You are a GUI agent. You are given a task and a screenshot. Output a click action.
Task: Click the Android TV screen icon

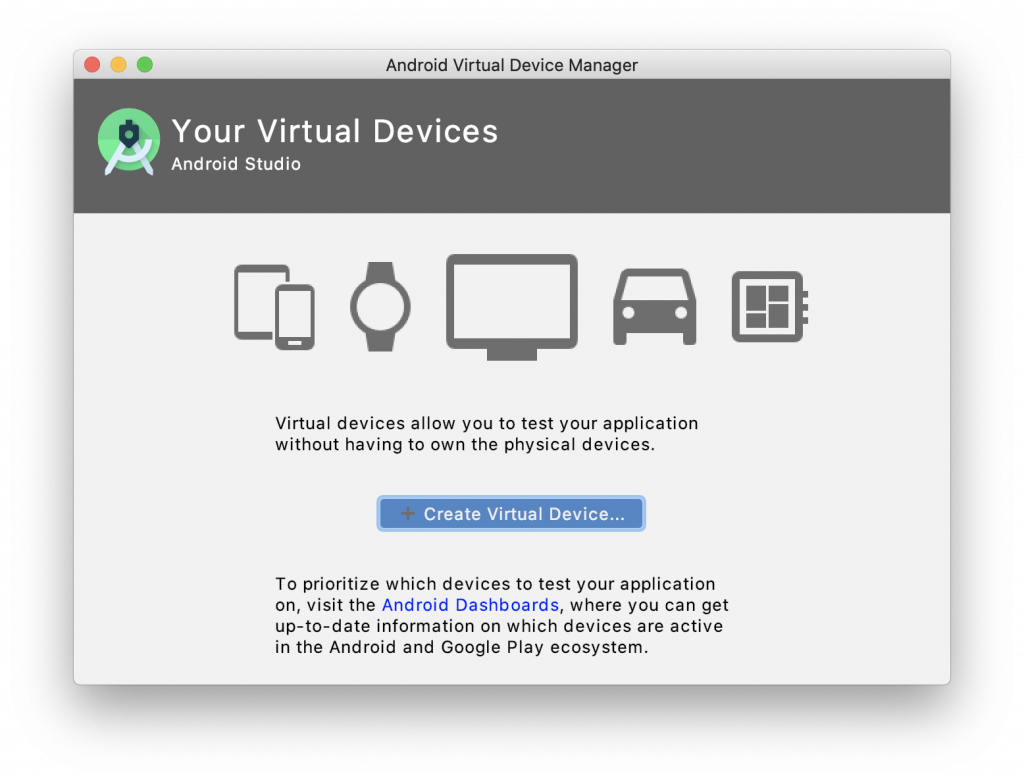(x=512, y=307)
